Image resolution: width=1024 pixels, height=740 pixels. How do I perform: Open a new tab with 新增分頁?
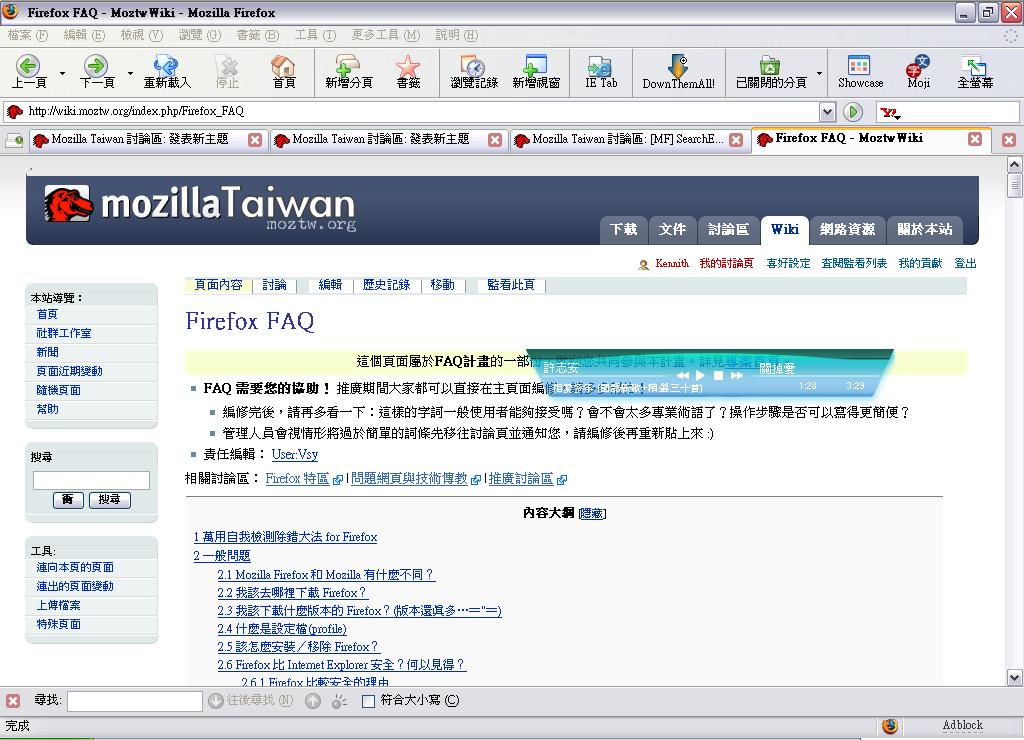coord(348,66)
